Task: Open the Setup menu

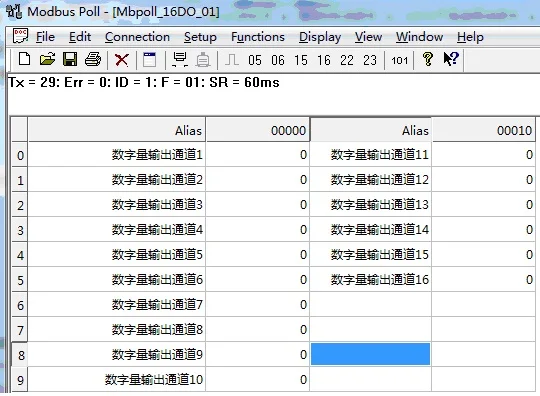Action: [x=200, y=37]
